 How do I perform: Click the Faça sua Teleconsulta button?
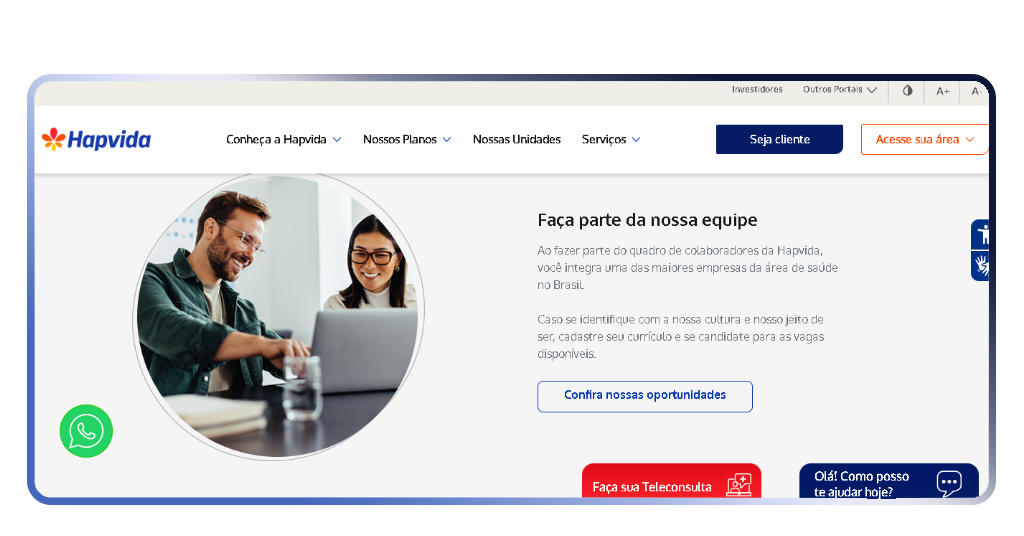click(x=671, y=481)
